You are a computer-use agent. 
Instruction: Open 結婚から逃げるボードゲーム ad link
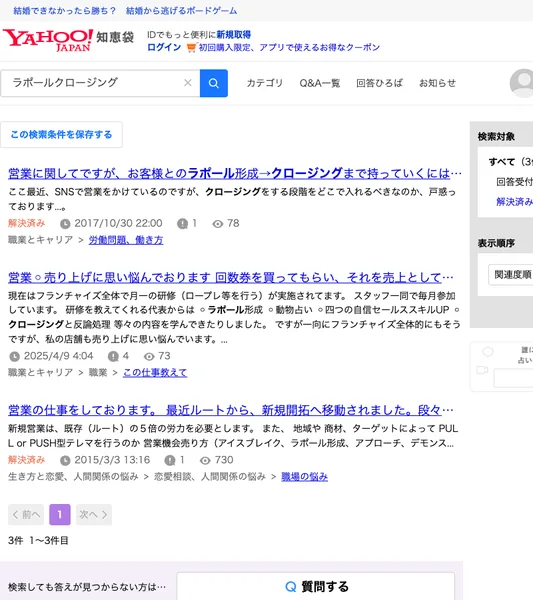point(181,11)
